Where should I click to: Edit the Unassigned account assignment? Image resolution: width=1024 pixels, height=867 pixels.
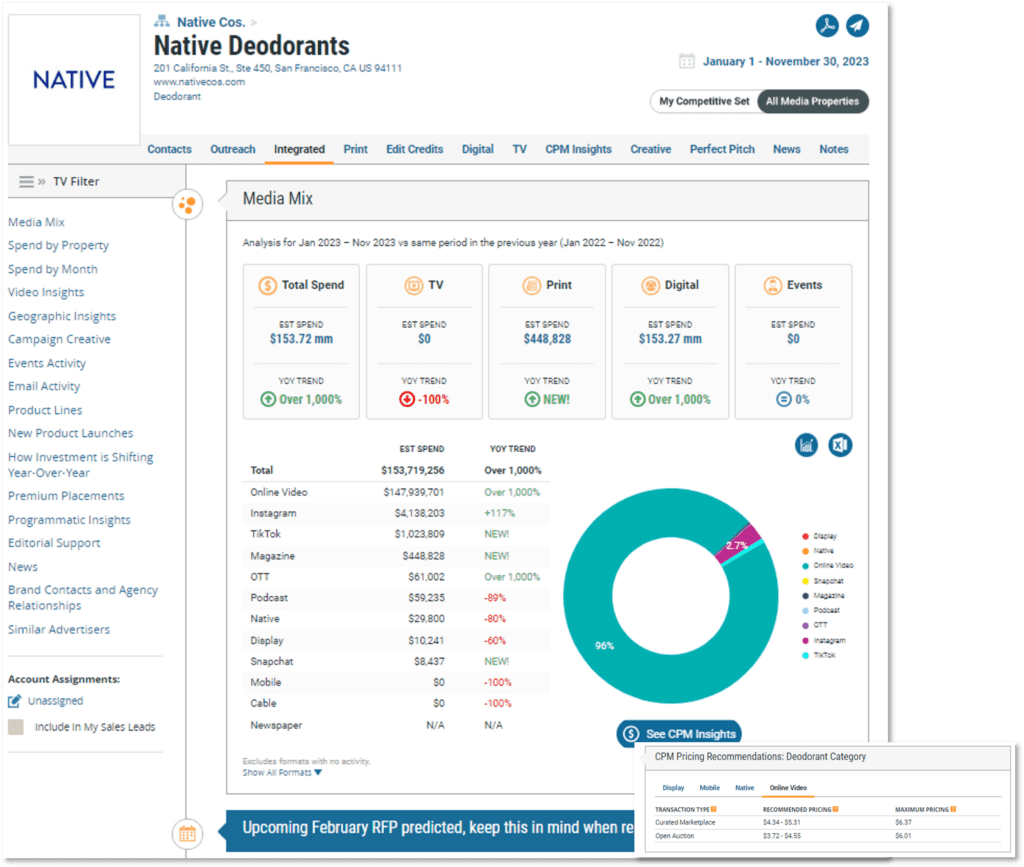[14, 701]
